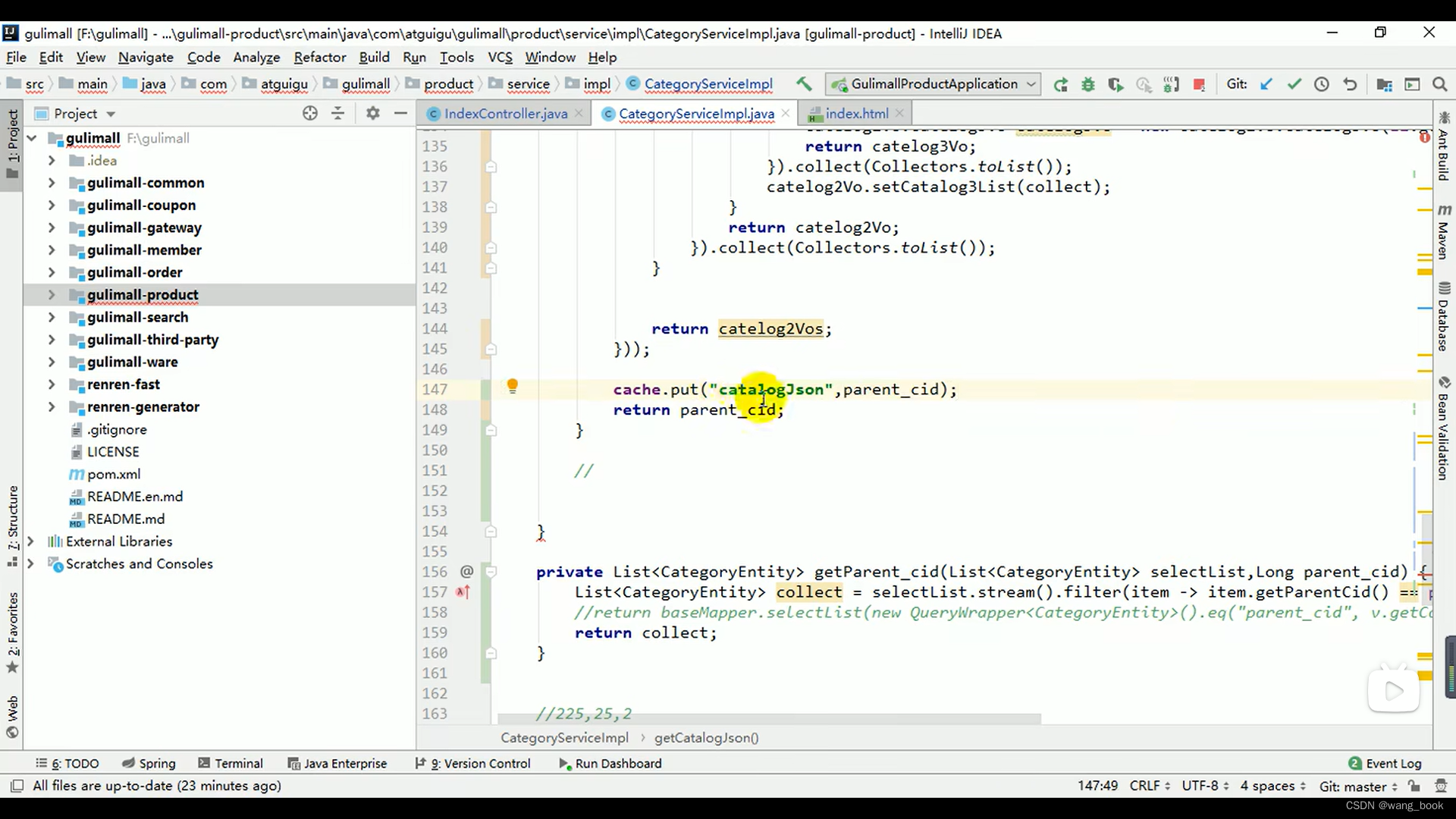Click the Git update project arrow
1456x819 pixels.
pos(1266,84)
